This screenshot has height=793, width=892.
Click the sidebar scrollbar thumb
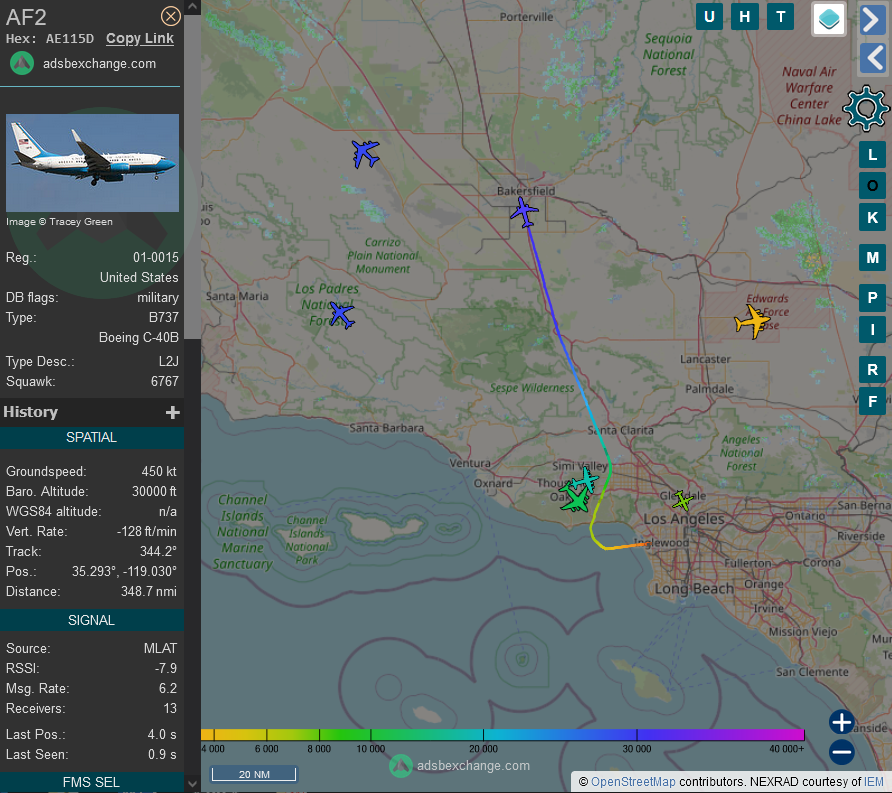(192, 177)
